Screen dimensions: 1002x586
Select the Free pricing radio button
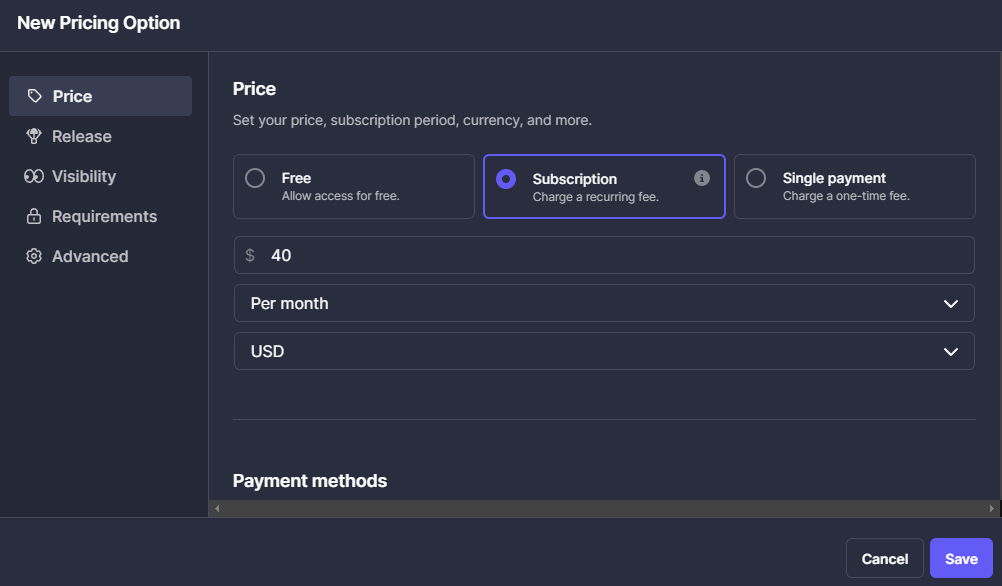[256, 178]
